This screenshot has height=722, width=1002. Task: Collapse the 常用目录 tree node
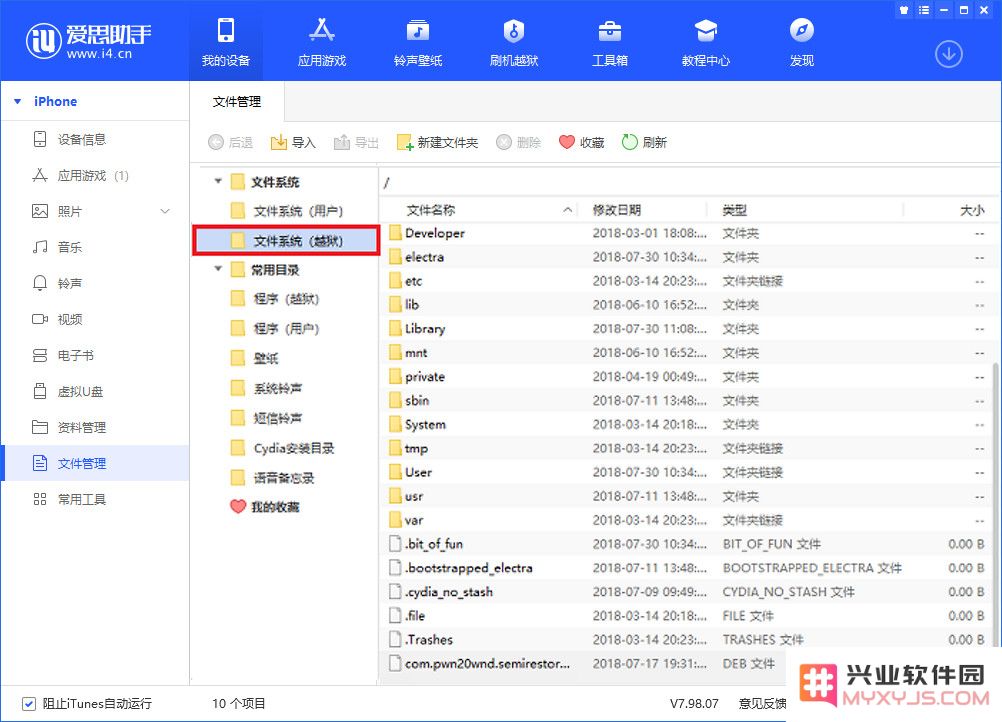click(x=218, y=269)
